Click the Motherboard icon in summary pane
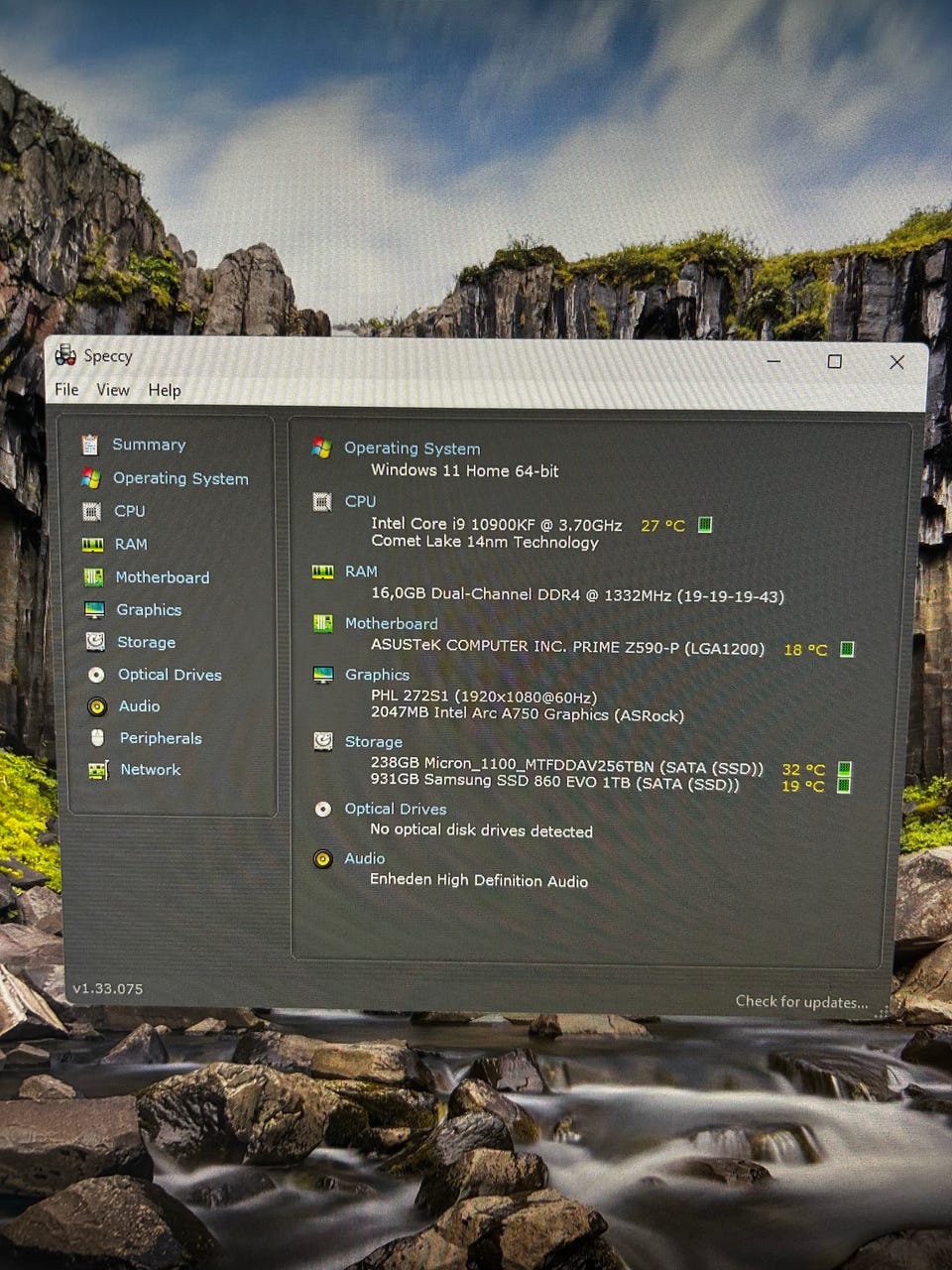Screen dimensions: 952x1270 coord(322,623)
